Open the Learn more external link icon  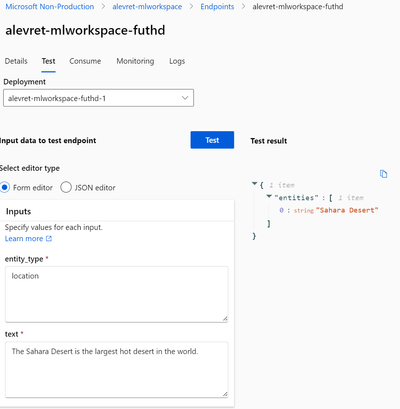[49, 239]
